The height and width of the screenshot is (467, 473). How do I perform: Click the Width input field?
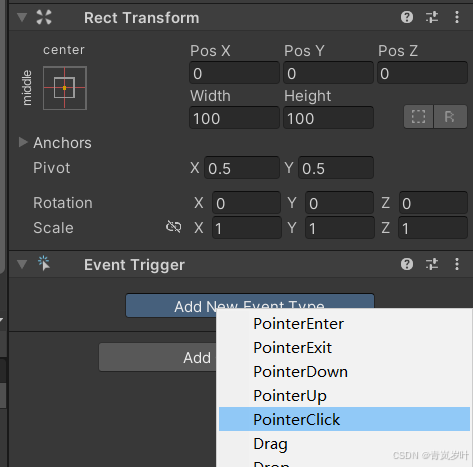pos(234,118)
